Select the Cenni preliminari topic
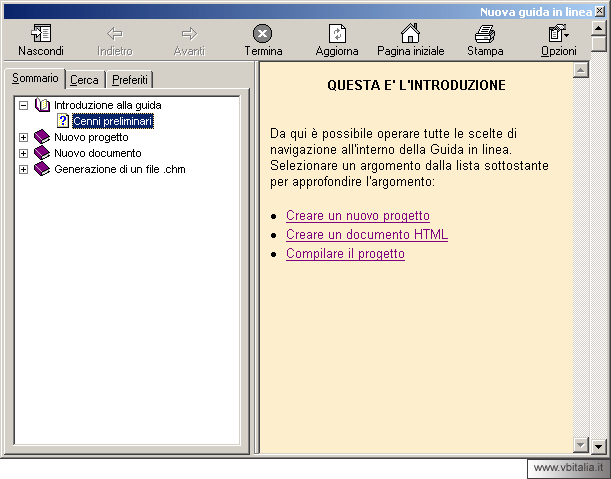The height and width of the screenshot is (479, 611). click(x=113, y=121)
